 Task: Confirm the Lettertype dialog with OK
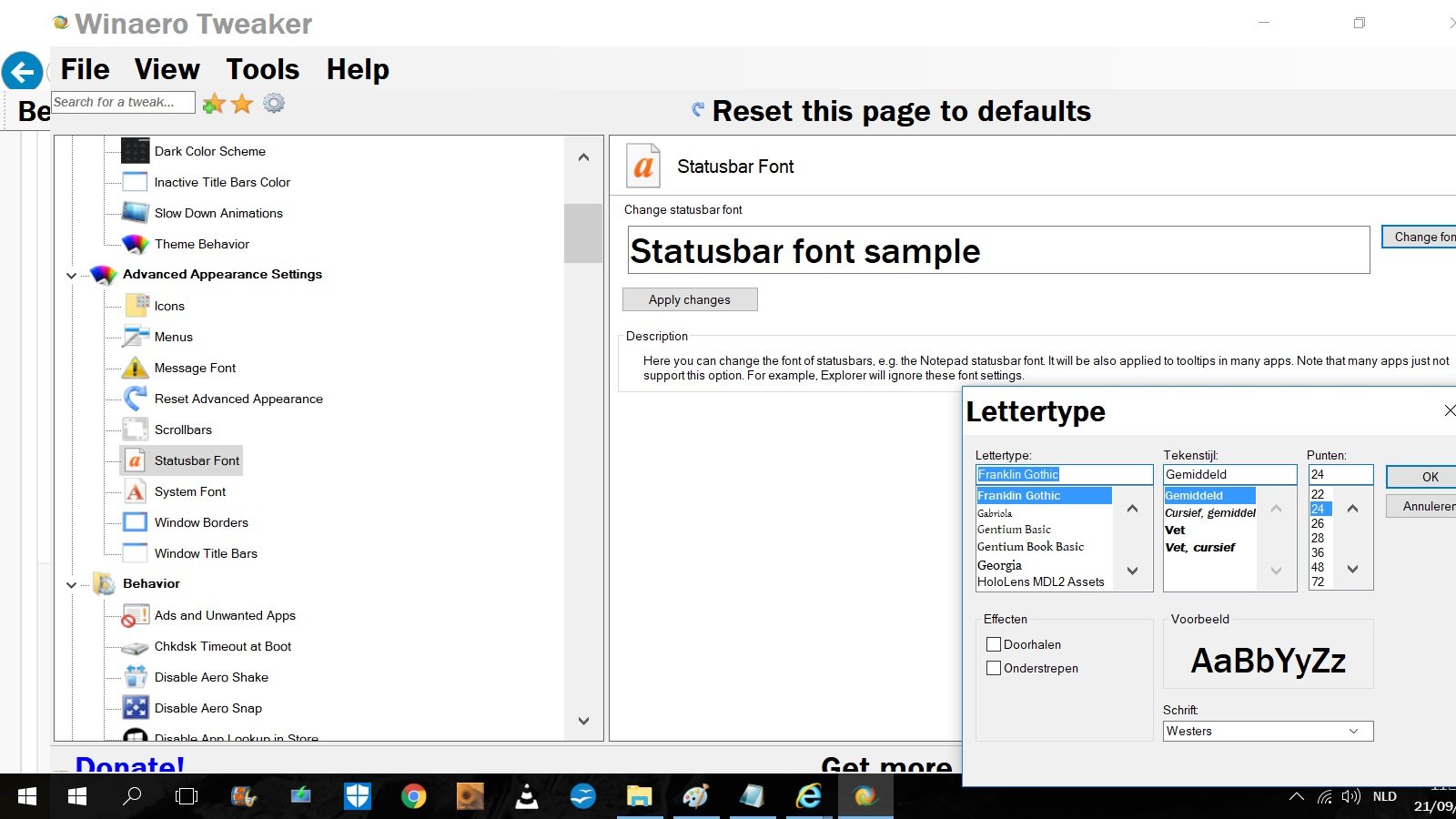point(1421,477)
